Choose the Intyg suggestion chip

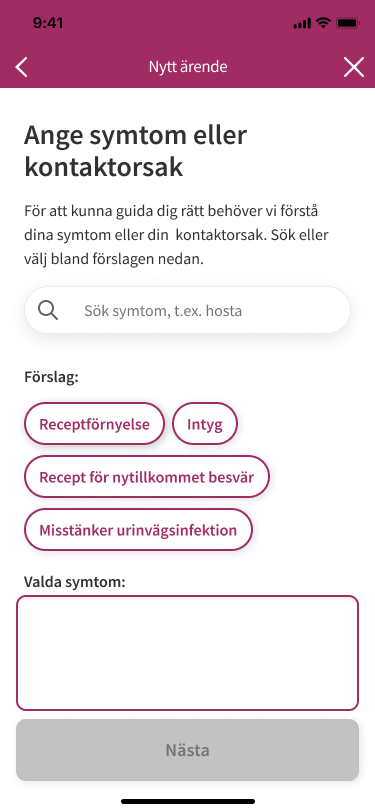click(205, 424)
